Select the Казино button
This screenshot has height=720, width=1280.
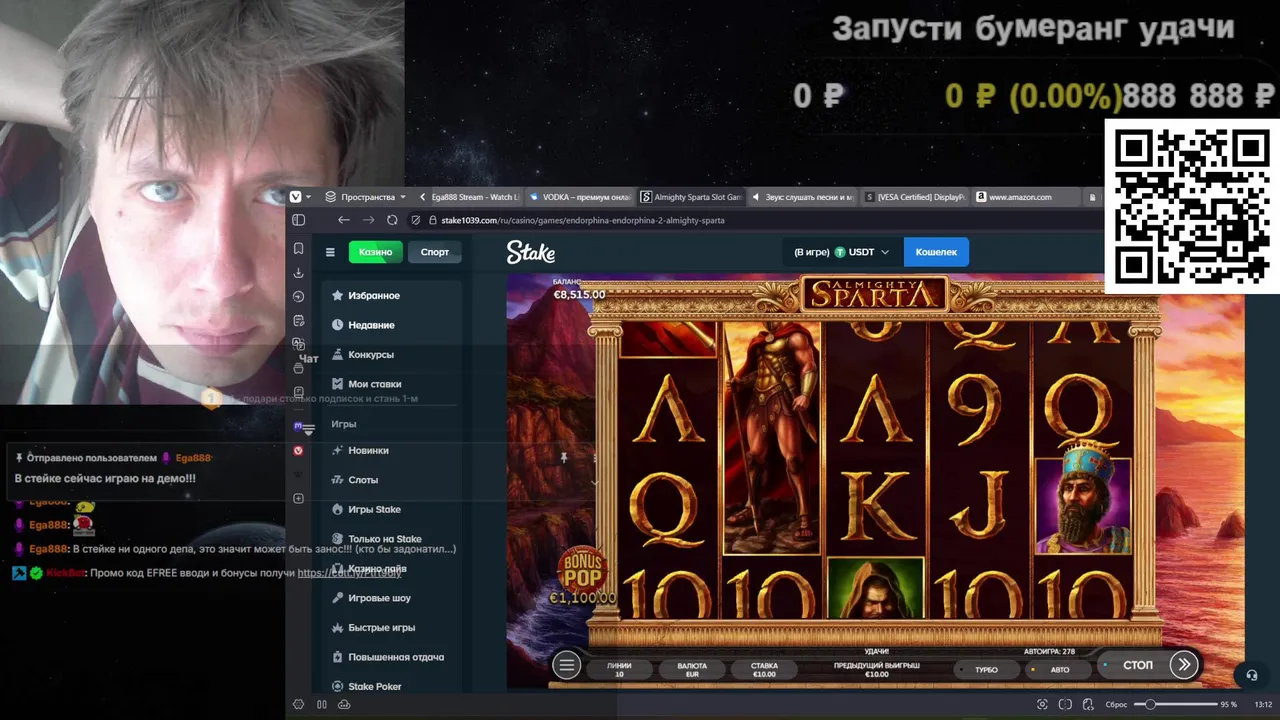(375, 252)
